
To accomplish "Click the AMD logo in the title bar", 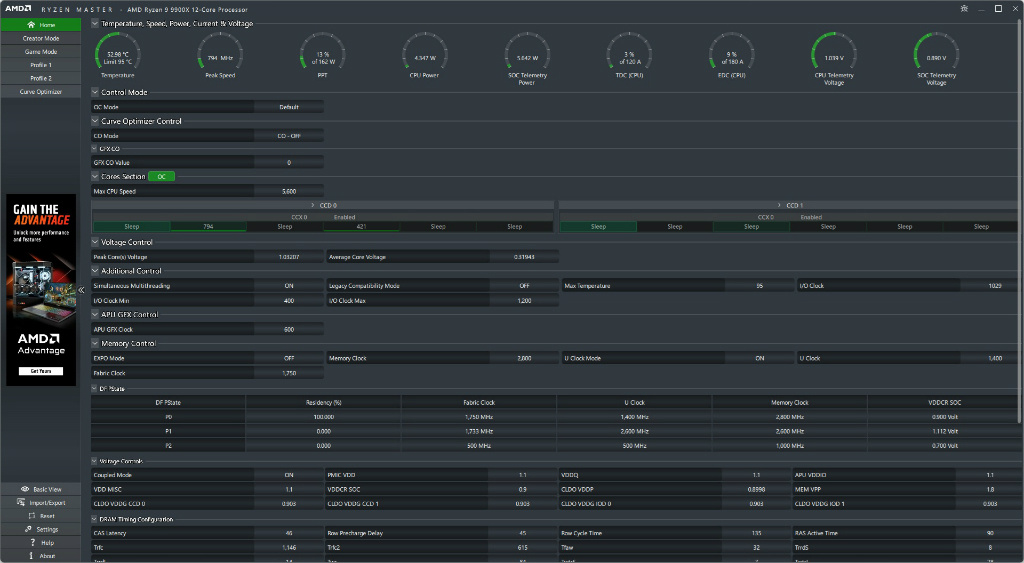I will click(x=18, y=8).
